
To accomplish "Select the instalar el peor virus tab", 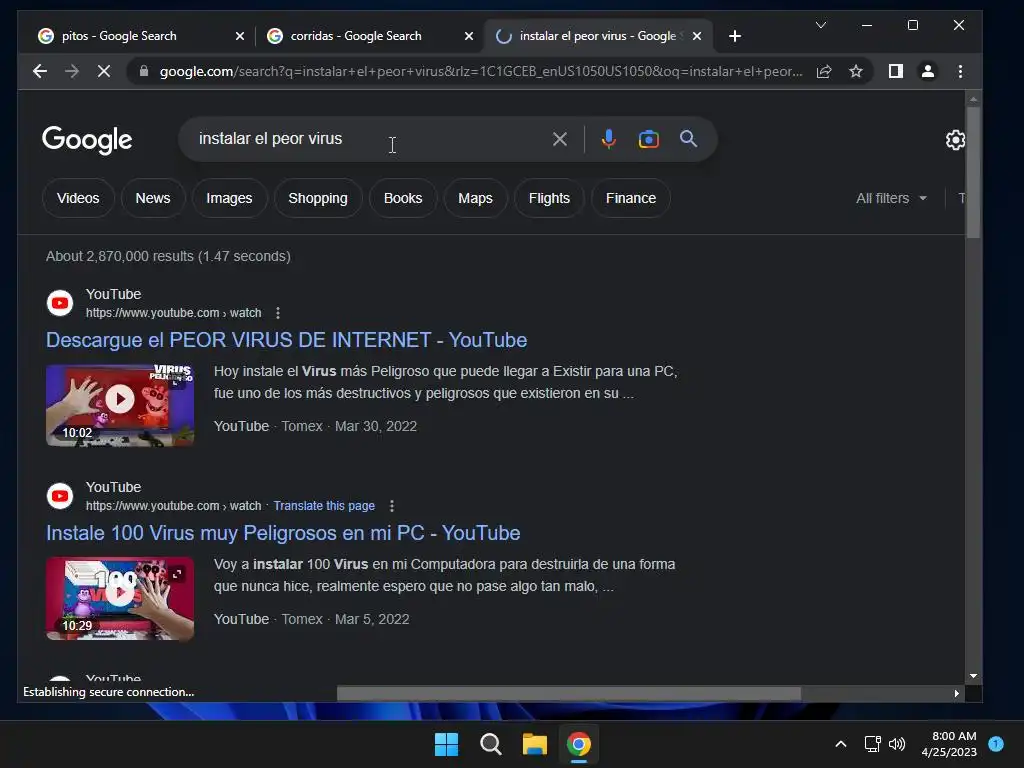I will [598, 36].
